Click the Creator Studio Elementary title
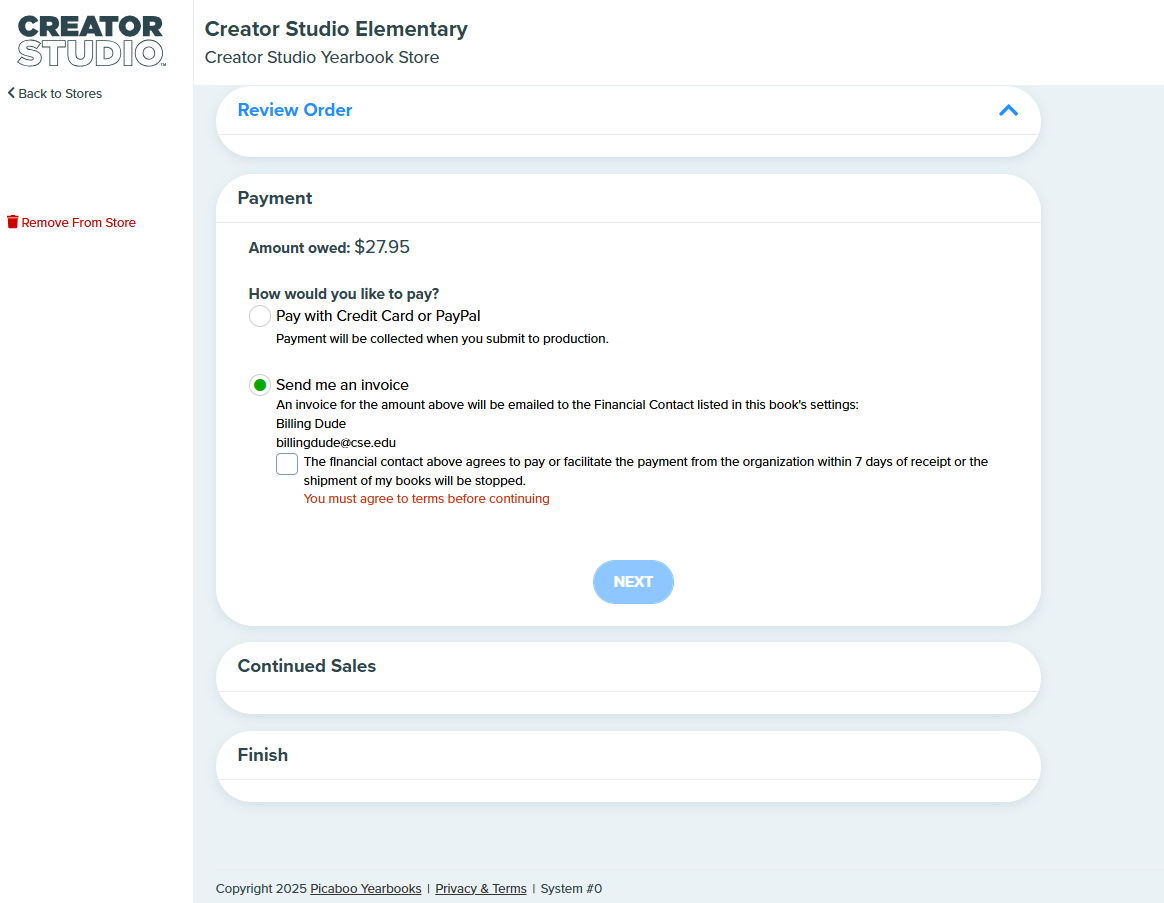This screenshot has height=903, width=1164. click(x=336, y=29)
